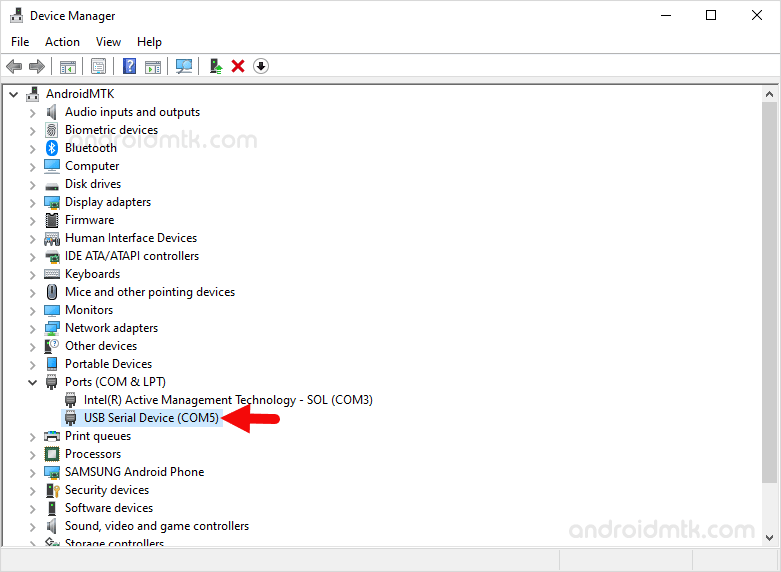Screen dimensions: 781x572
Task: Scan for hardware changes toolbar icon
Action: coord(184,66)
